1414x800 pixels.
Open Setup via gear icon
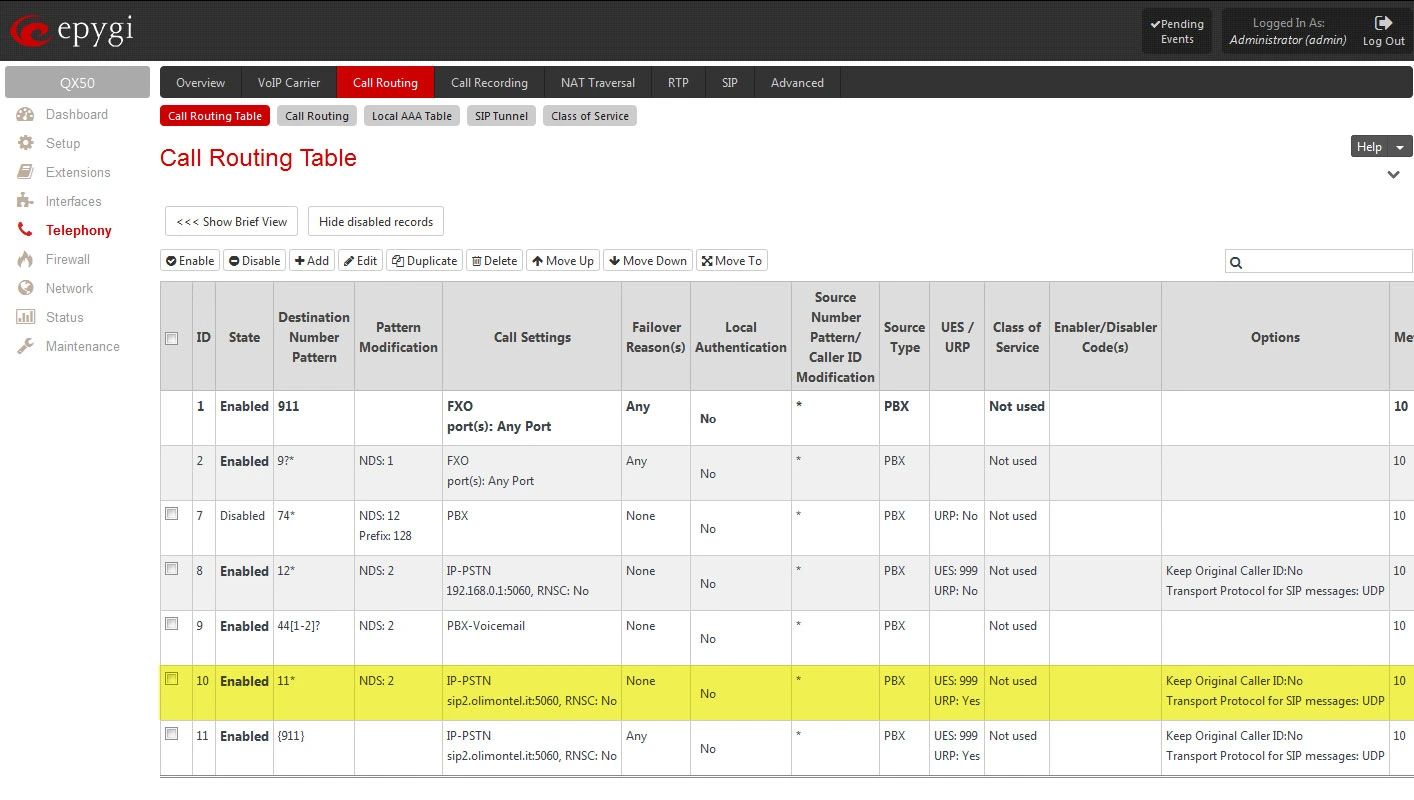point(26,143)
